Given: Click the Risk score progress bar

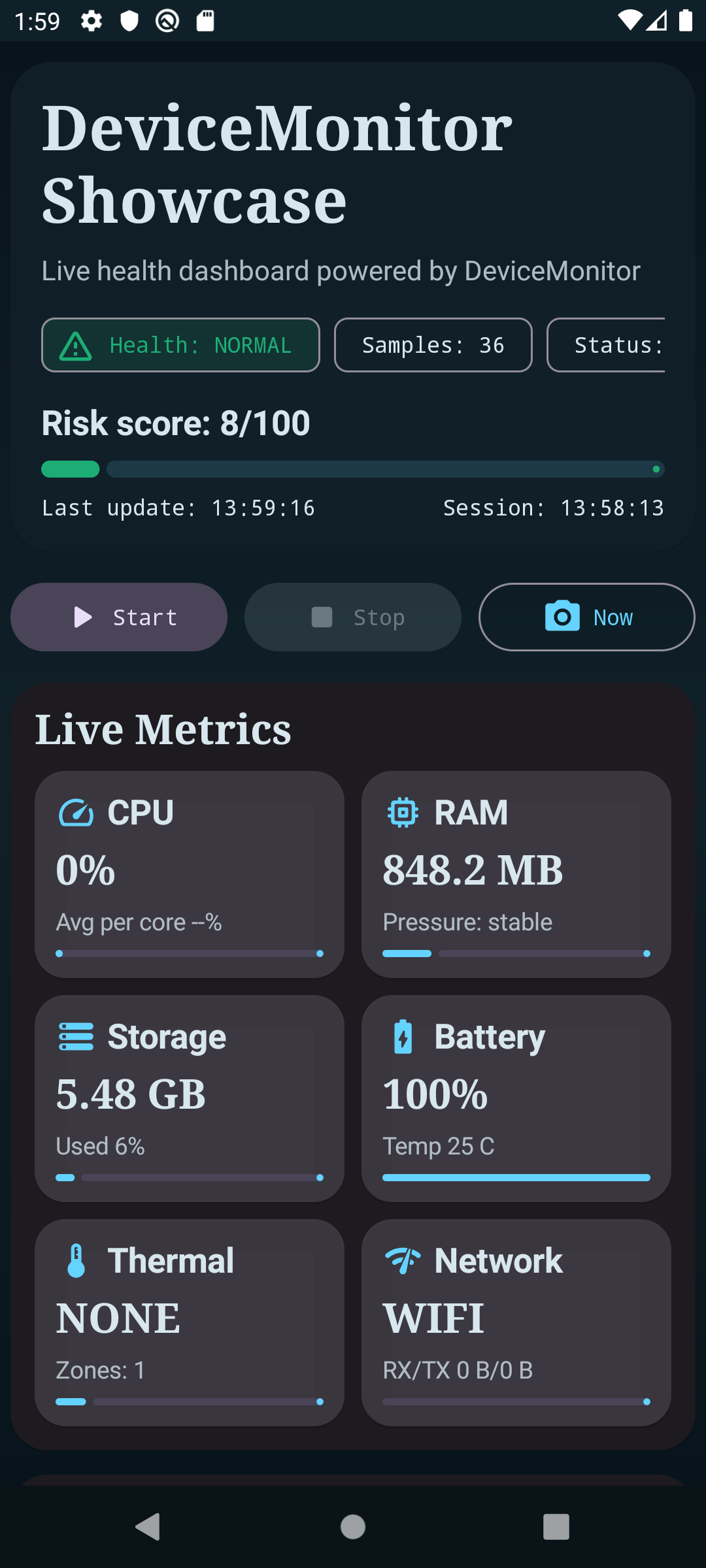Looking at the screenshot, I should [353, 469].
